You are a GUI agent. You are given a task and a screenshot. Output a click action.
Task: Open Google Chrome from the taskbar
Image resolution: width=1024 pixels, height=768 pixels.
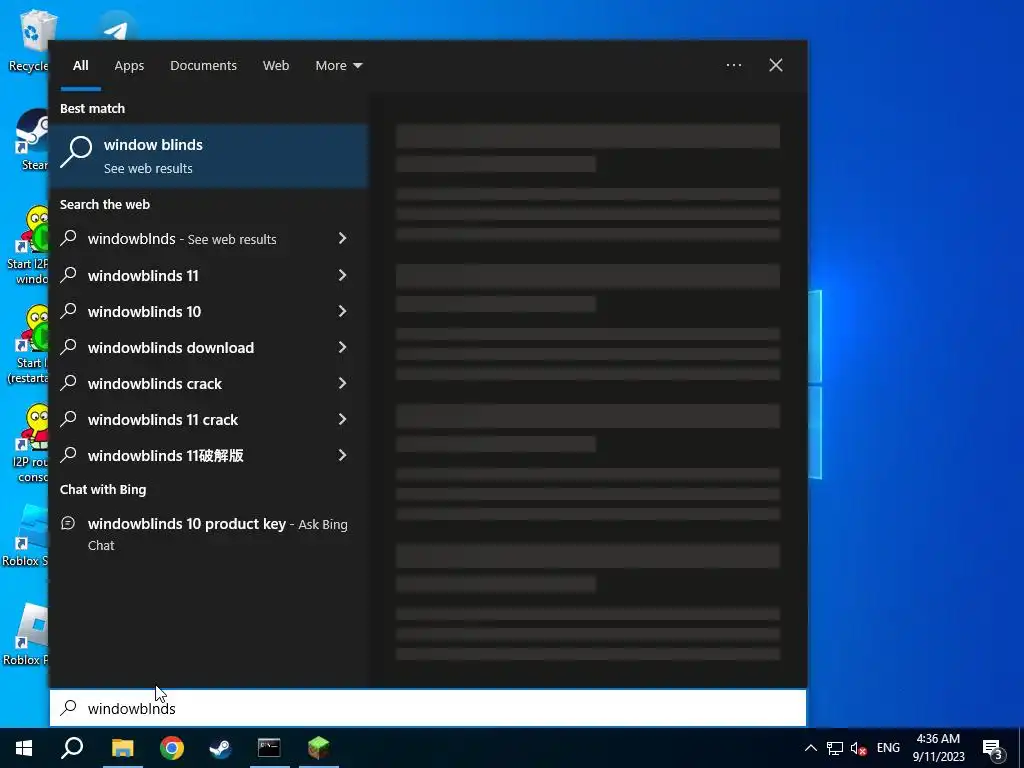(172, 748)
